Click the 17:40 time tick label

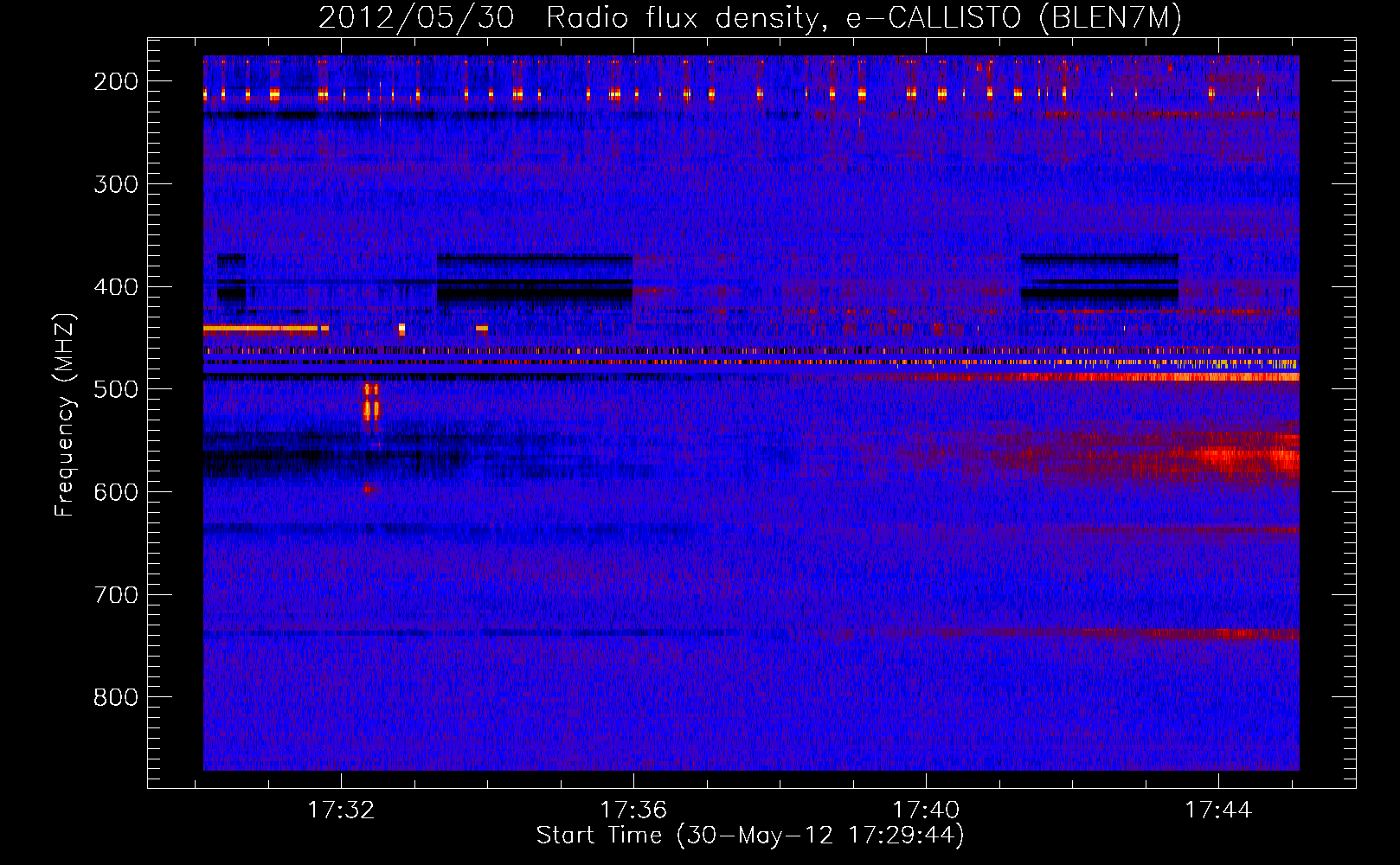[926, 810]
